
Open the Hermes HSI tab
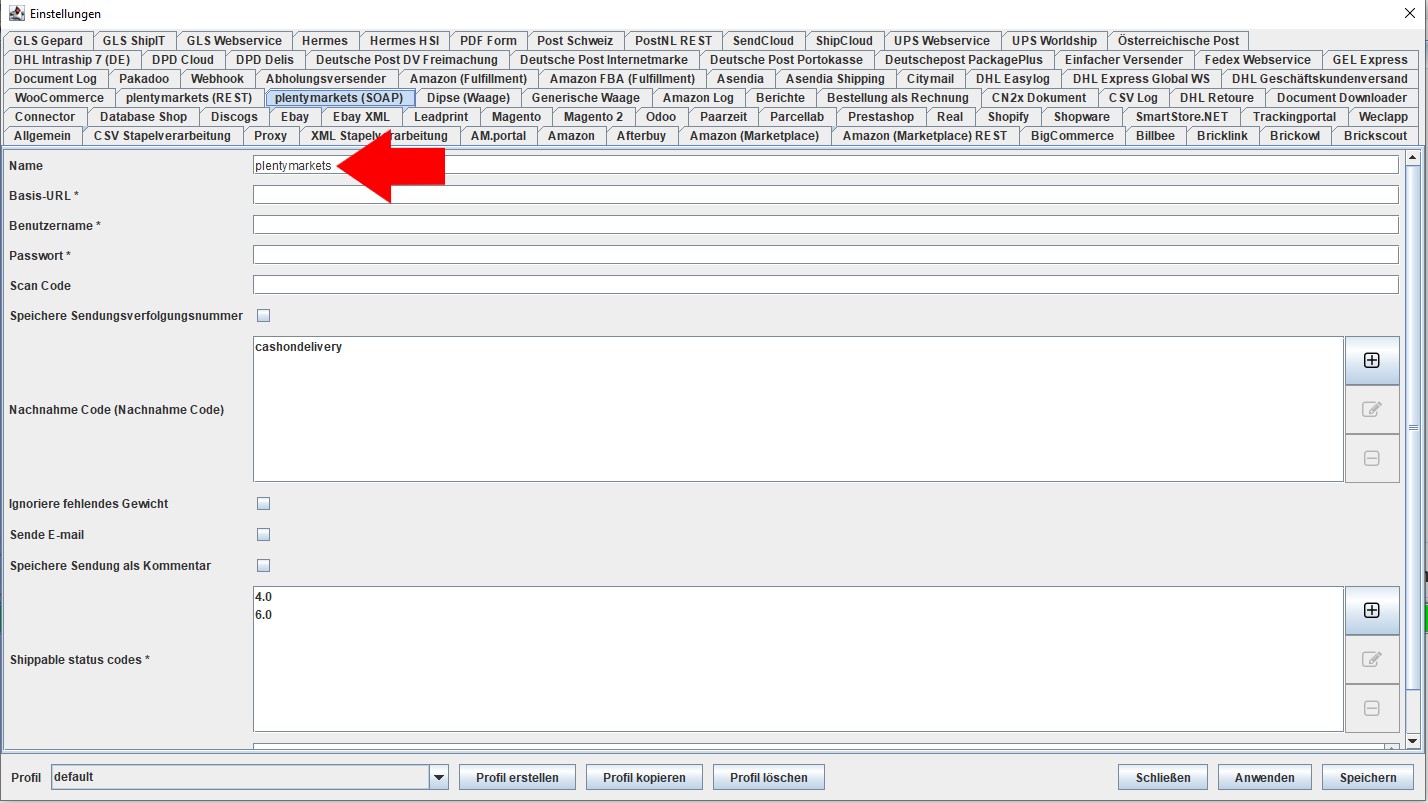pos(404,41)
